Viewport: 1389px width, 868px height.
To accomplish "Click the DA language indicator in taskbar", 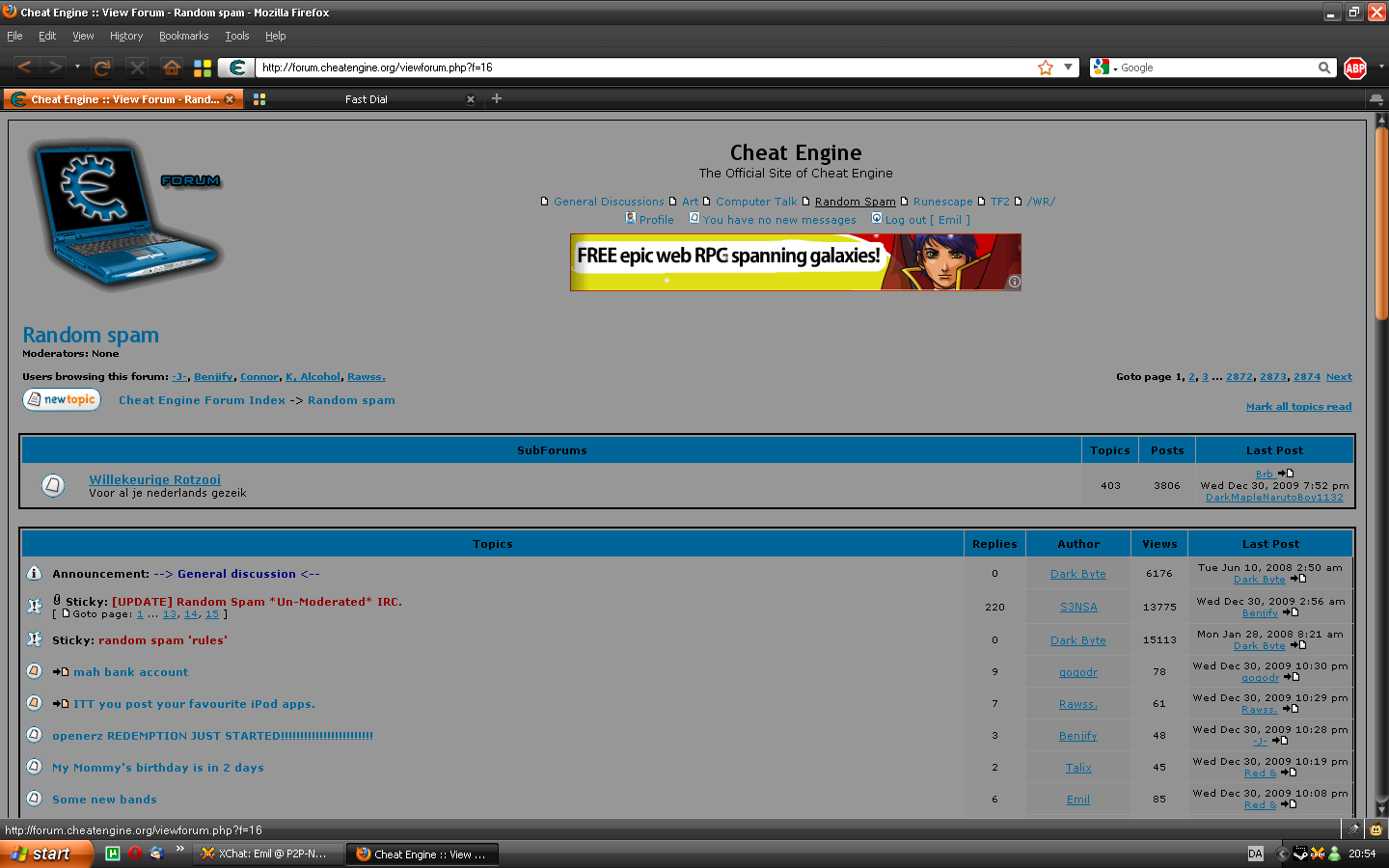I will (x=1255, y=854).
